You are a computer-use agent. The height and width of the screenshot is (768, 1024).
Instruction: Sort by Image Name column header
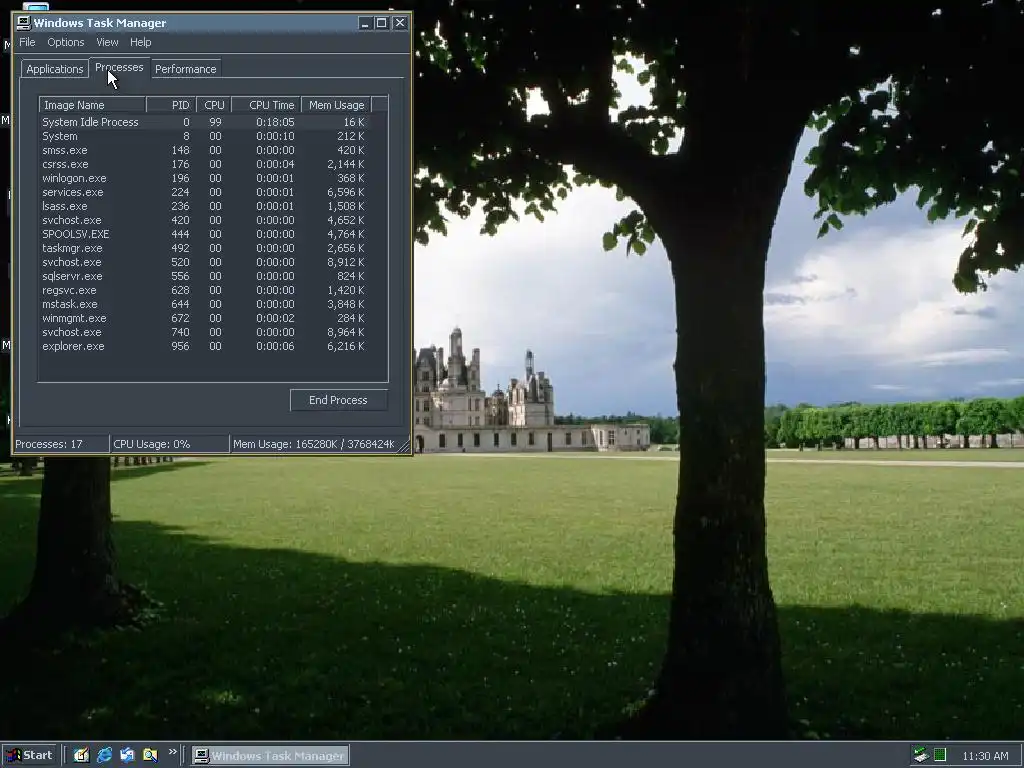tap(92, 104)
